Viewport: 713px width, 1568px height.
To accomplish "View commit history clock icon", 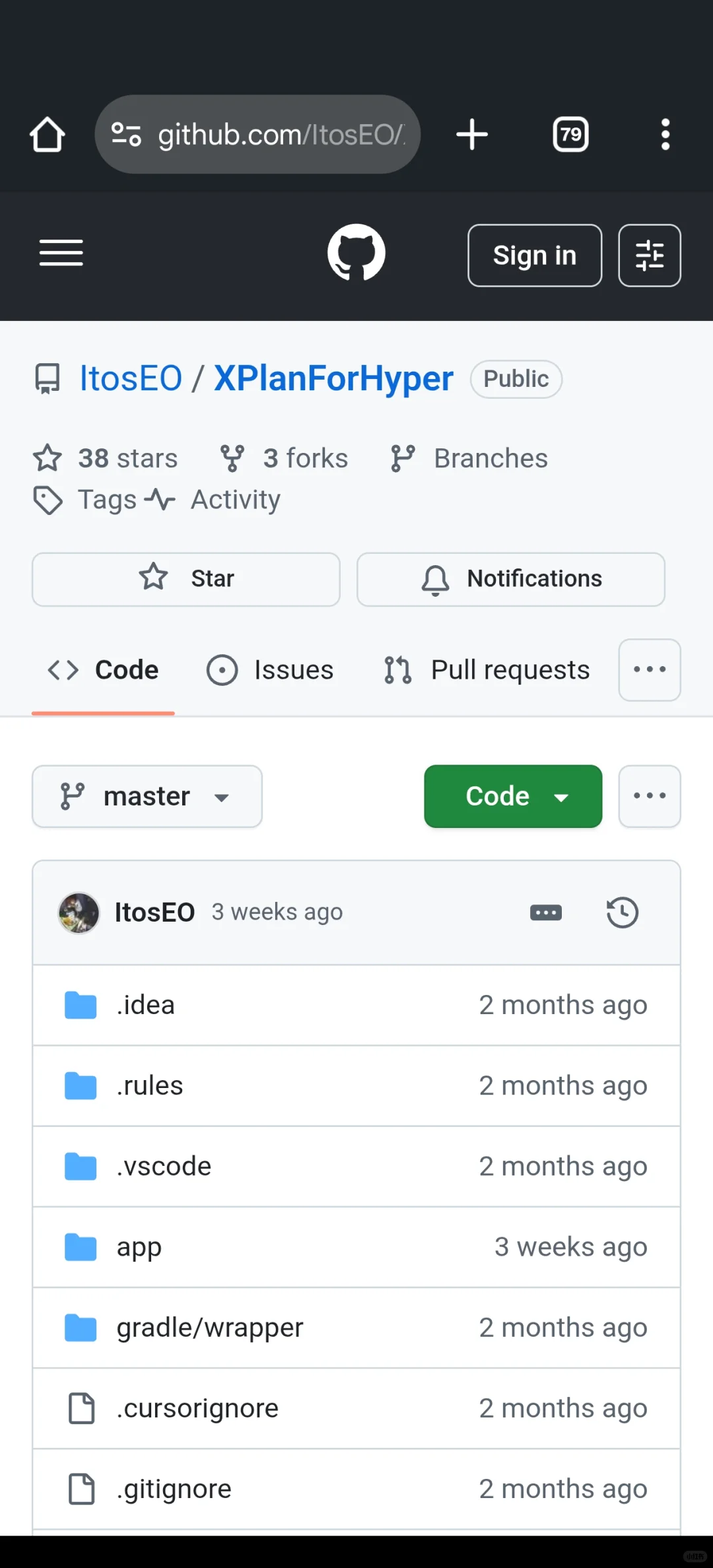I will [x=622, y=913].
